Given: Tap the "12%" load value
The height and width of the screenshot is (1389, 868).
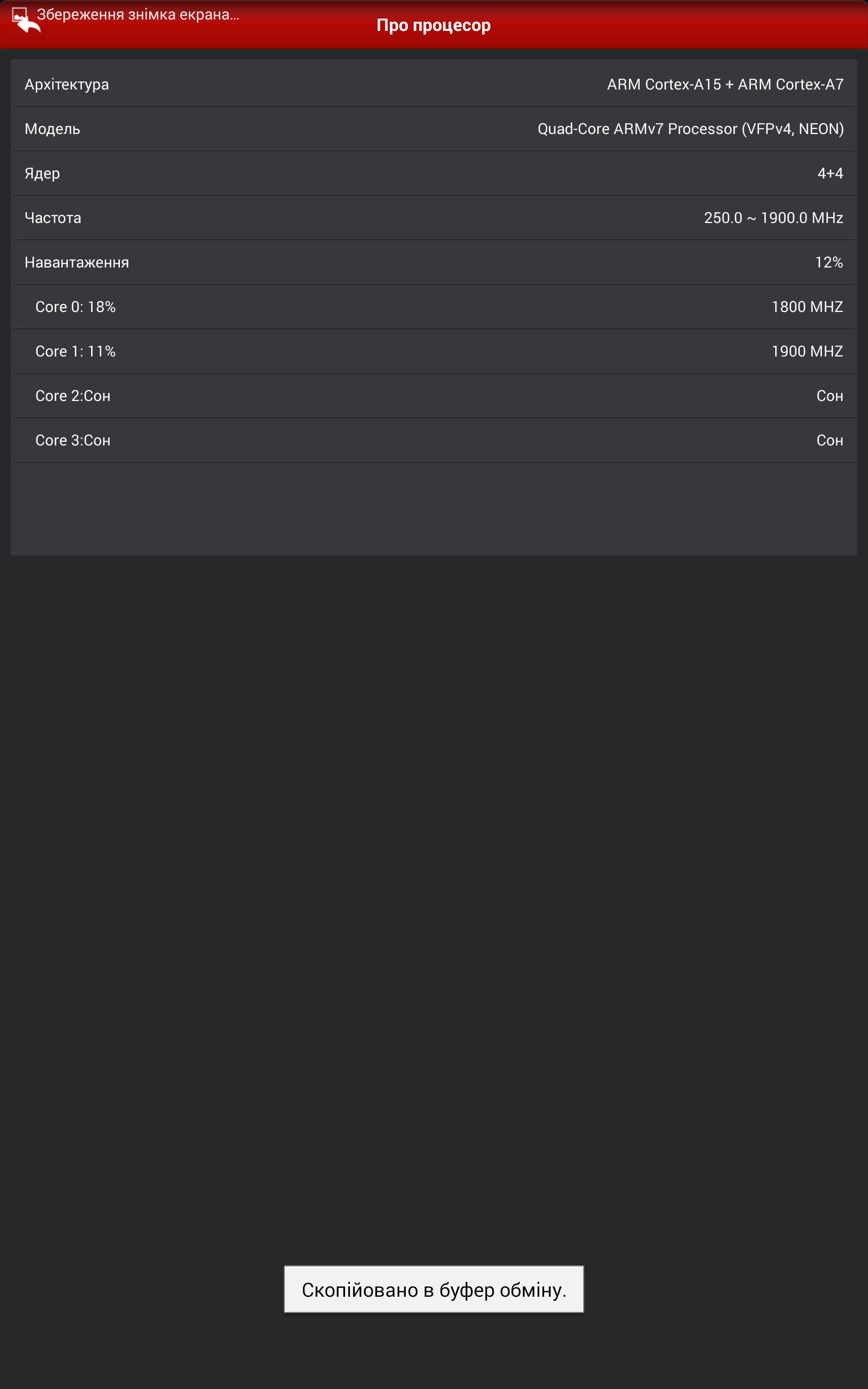Looking at the screenshot, I should coord(829,262).
